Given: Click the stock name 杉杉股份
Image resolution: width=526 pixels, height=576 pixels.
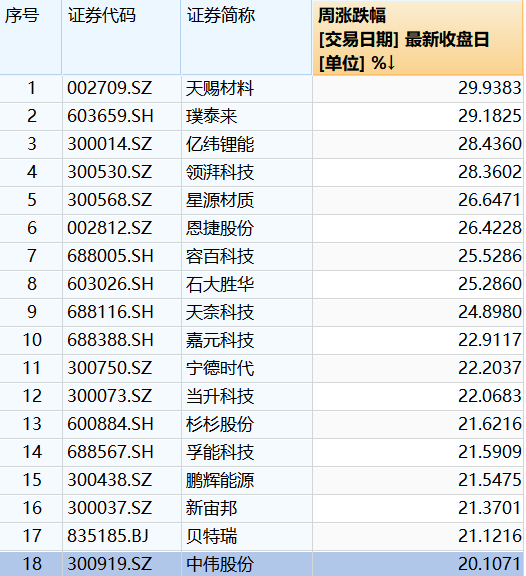Looking at the screenshot, I should tap(220, 424).
